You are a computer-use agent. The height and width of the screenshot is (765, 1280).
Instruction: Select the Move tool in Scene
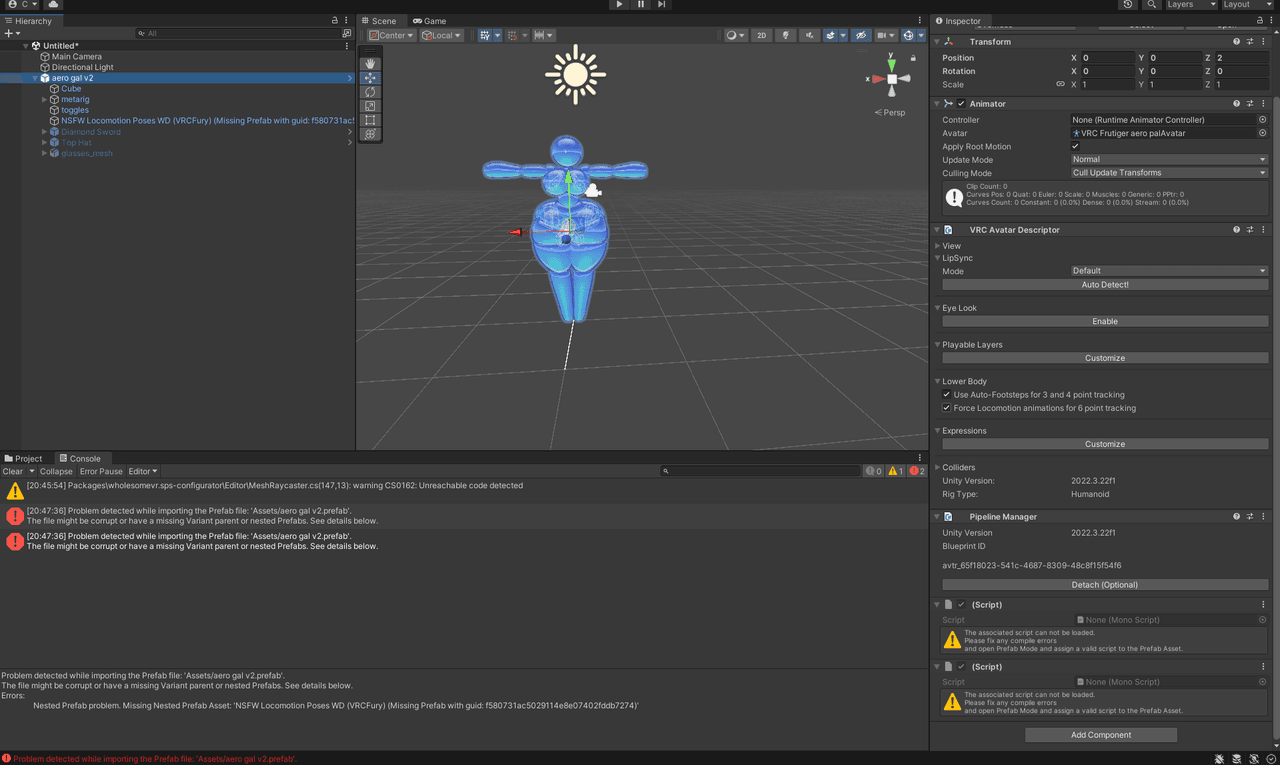coord(370,78)
